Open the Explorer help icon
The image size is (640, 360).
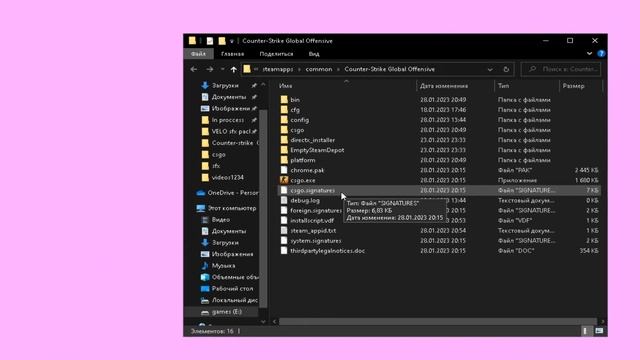[x=601, y=53]
